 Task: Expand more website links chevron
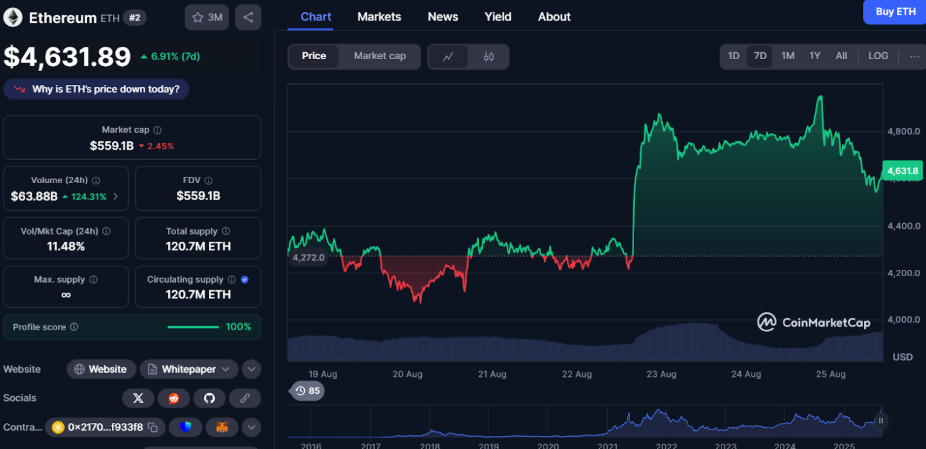tap(251, 369)
